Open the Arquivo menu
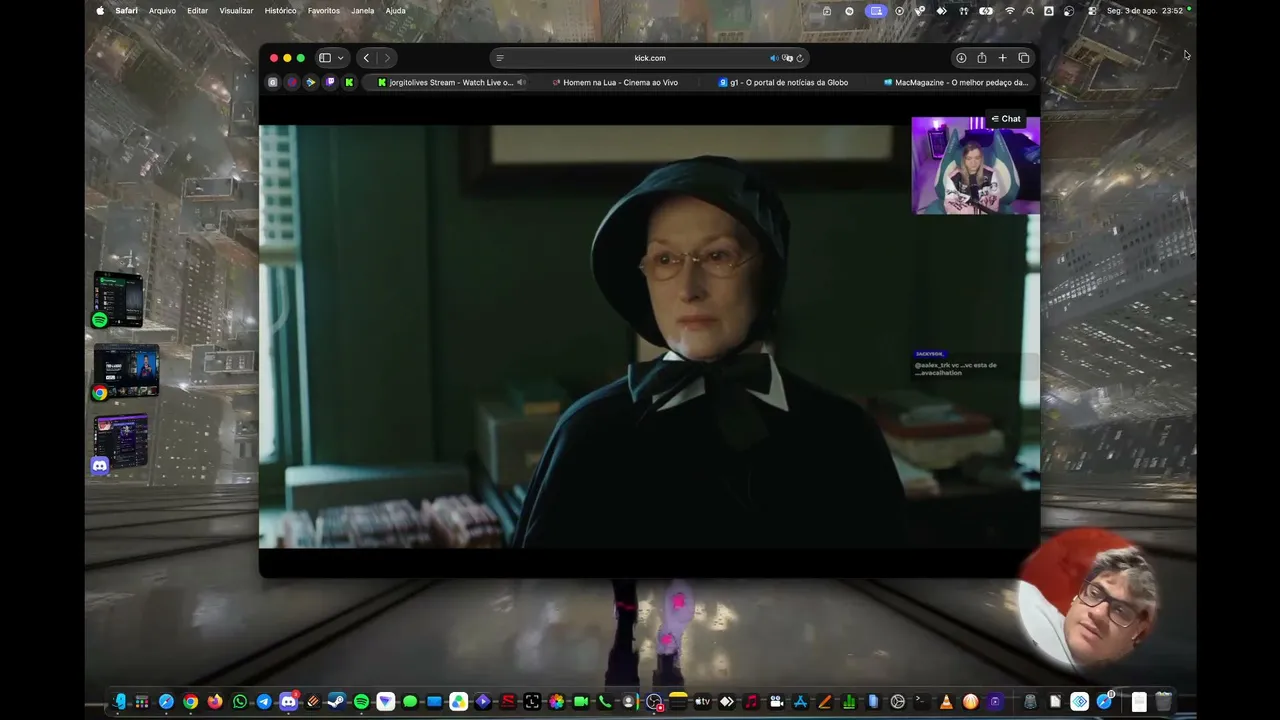 coord(162,11)
